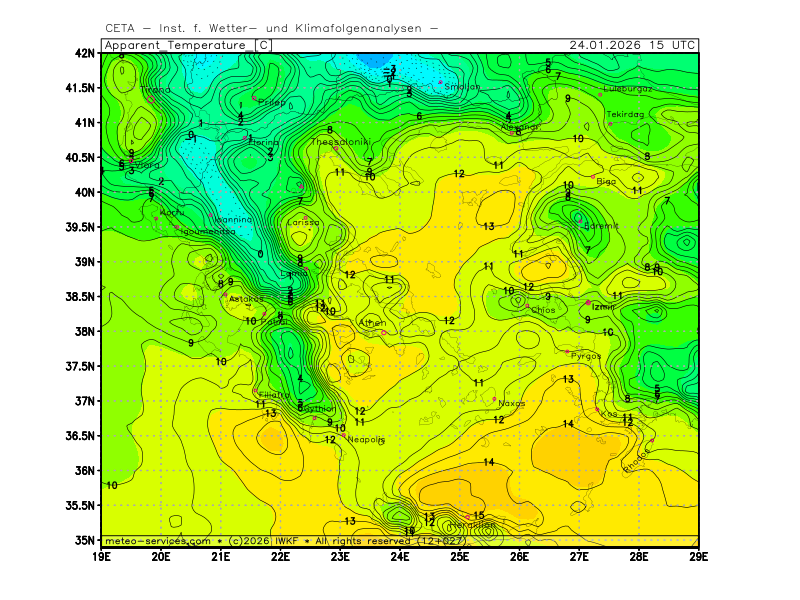
Task: Click the 29E longitude axis label
Action: click(698, 555)
